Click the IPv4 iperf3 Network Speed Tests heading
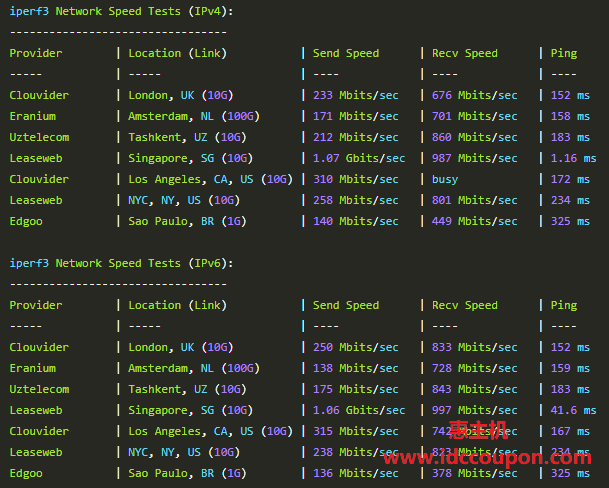The width and height of the screenshot is (609, 488). click(121, 11)
